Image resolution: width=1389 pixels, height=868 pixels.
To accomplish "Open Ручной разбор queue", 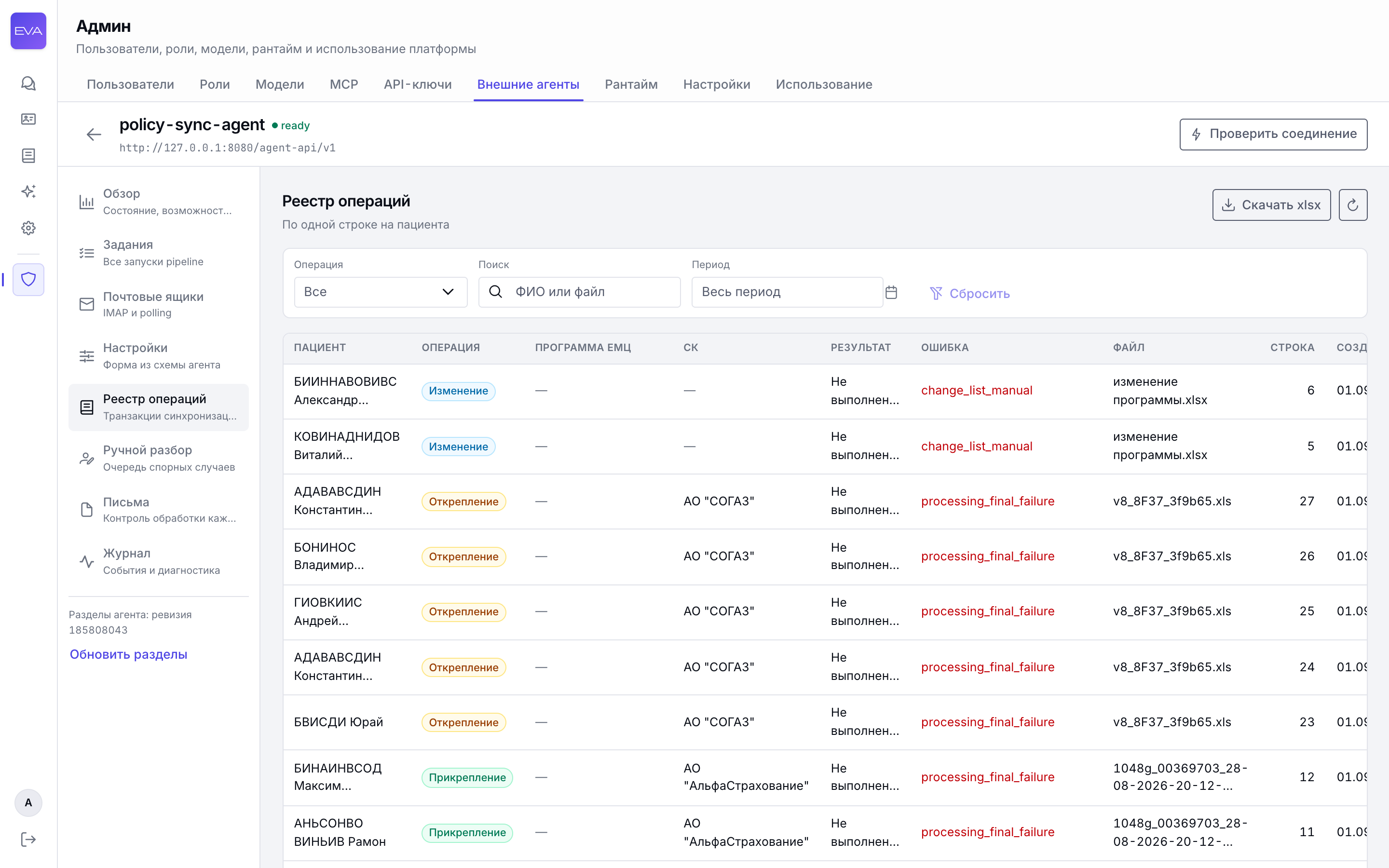I will click(x=158, y=458).
